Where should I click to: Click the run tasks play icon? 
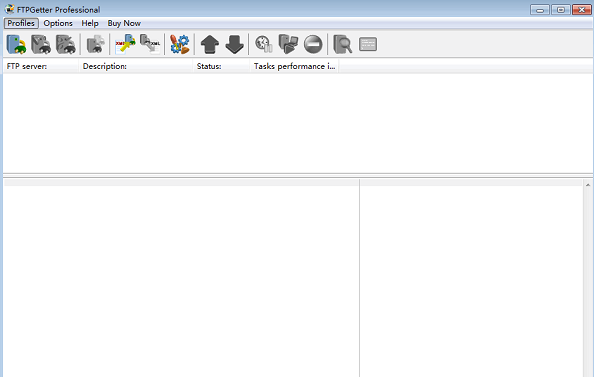(x=288, y=44)
